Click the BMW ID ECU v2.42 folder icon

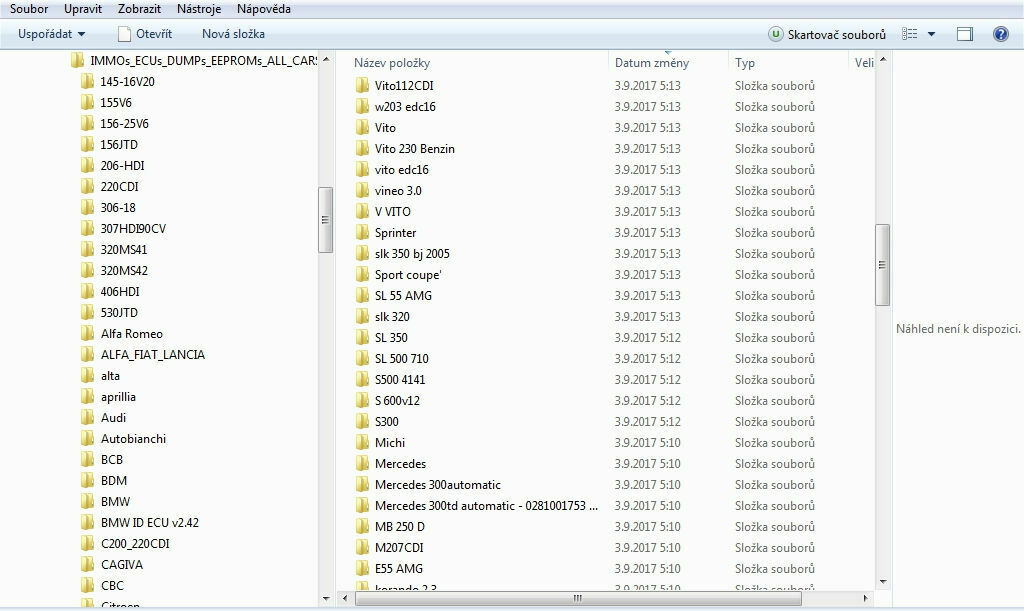click(x=88, y=523)
